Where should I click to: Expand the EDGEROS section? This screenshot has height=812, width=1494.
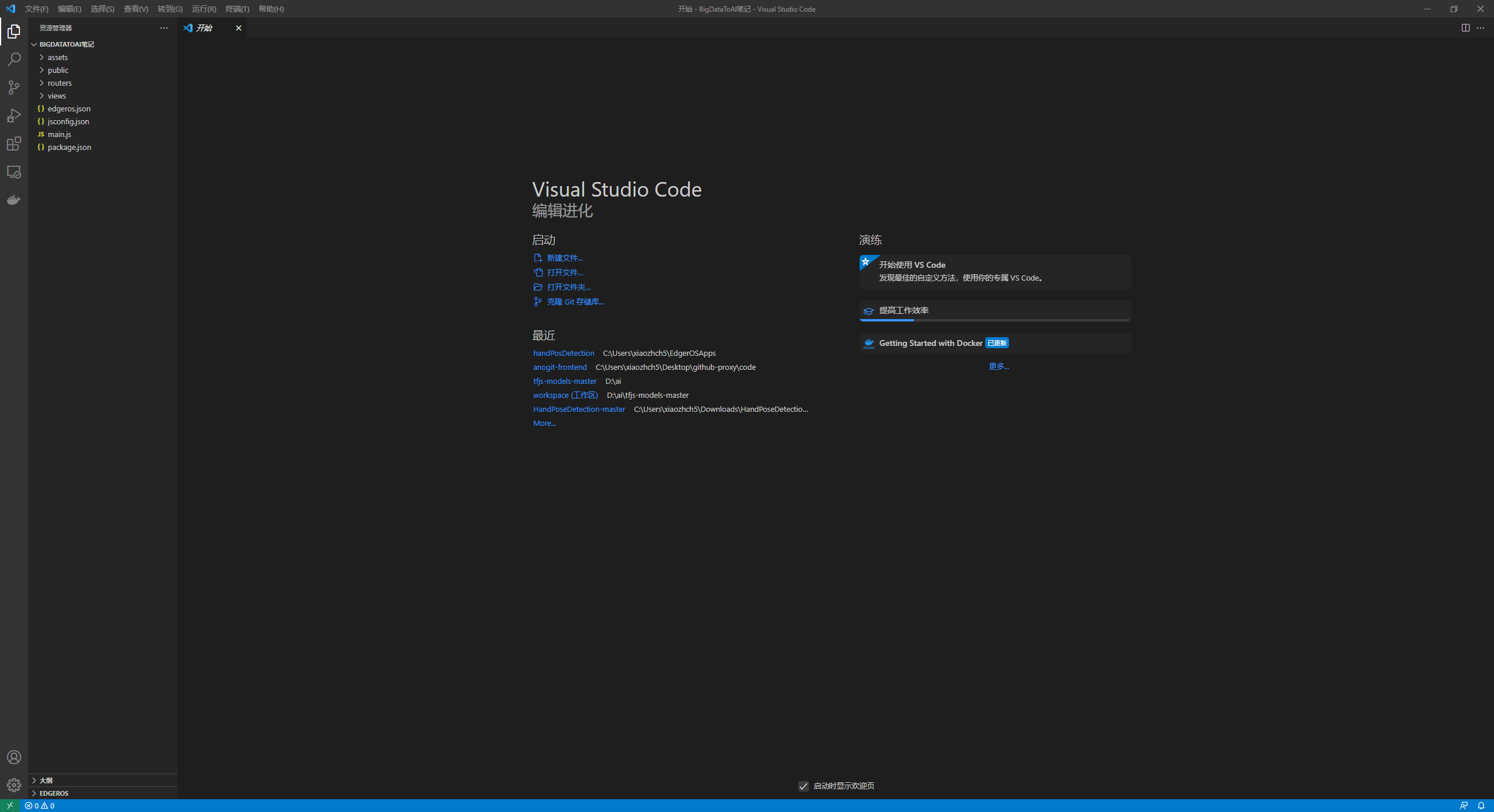pyautogui.click(x=103, y=793)
